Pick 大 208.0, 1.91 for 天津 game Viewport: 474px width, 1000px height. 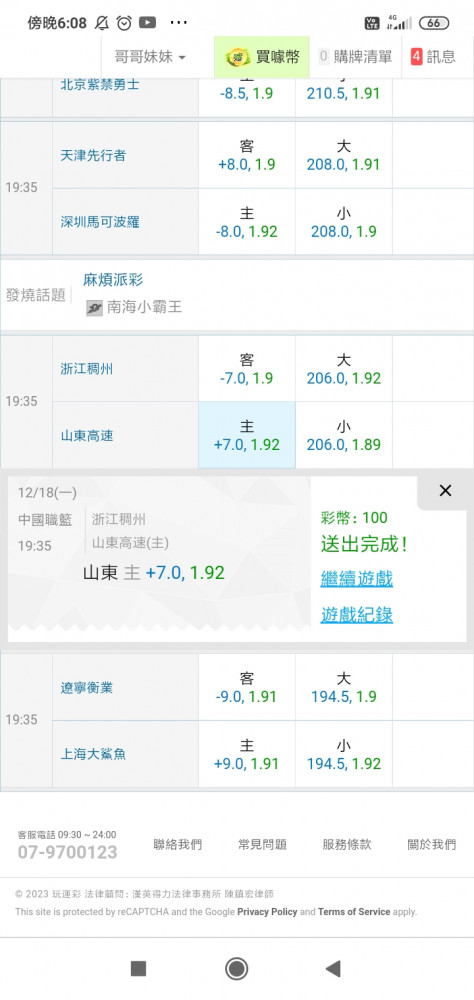pyautogui.click(x=344, y=155)
